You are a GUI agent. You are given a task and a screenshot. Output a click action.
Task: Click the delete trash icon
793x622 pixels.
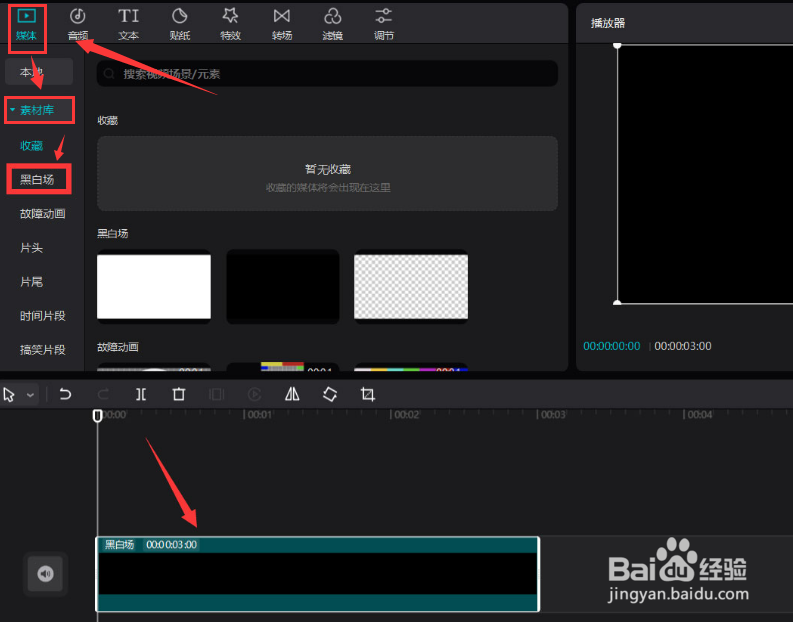tap(179, 394)
